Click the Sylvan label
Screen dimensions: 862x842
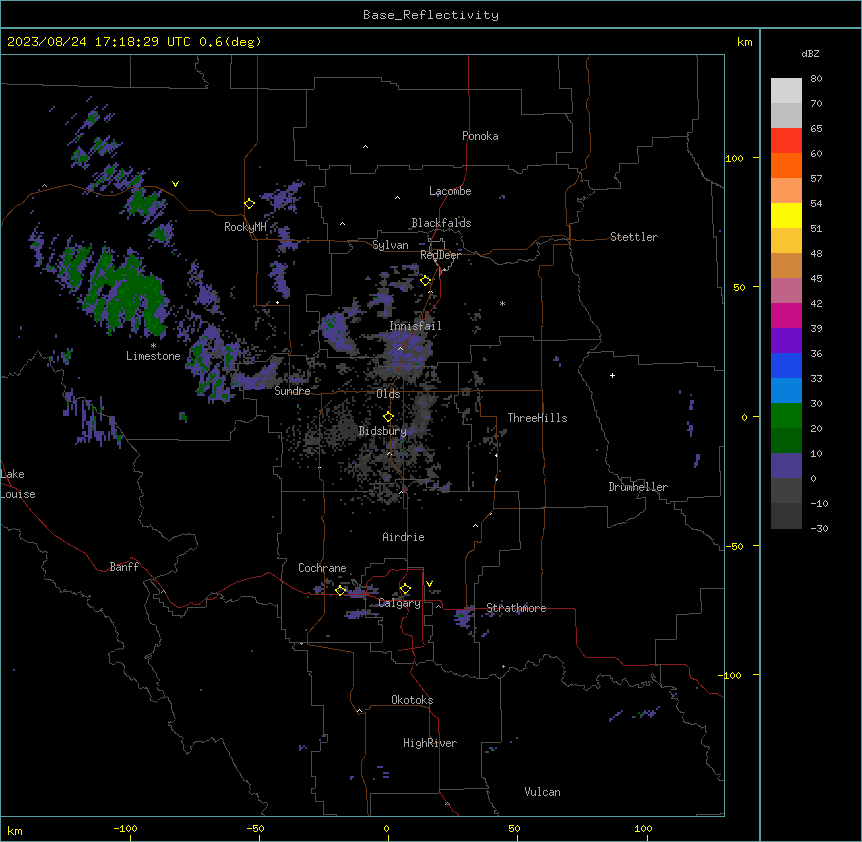coord(390,245)
